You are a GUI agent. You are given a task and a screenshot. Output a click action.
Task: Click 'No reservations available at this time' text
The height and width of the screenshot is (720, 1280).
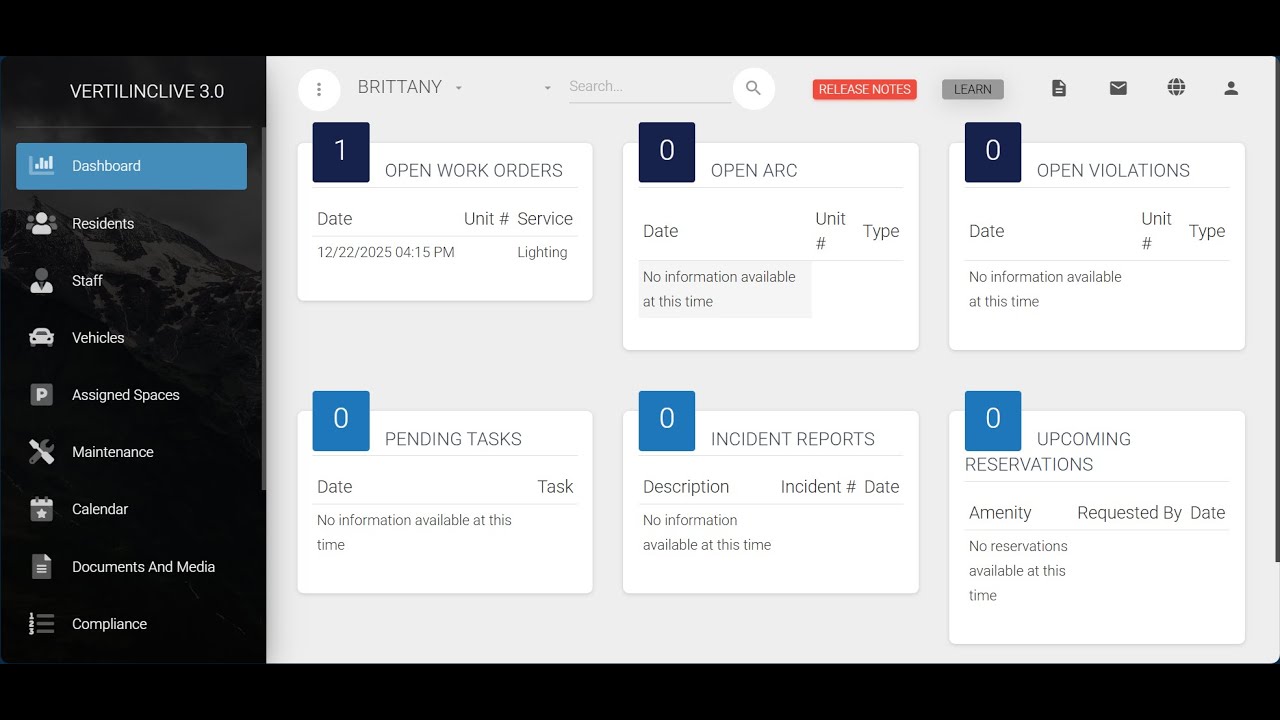(1018, 571)
